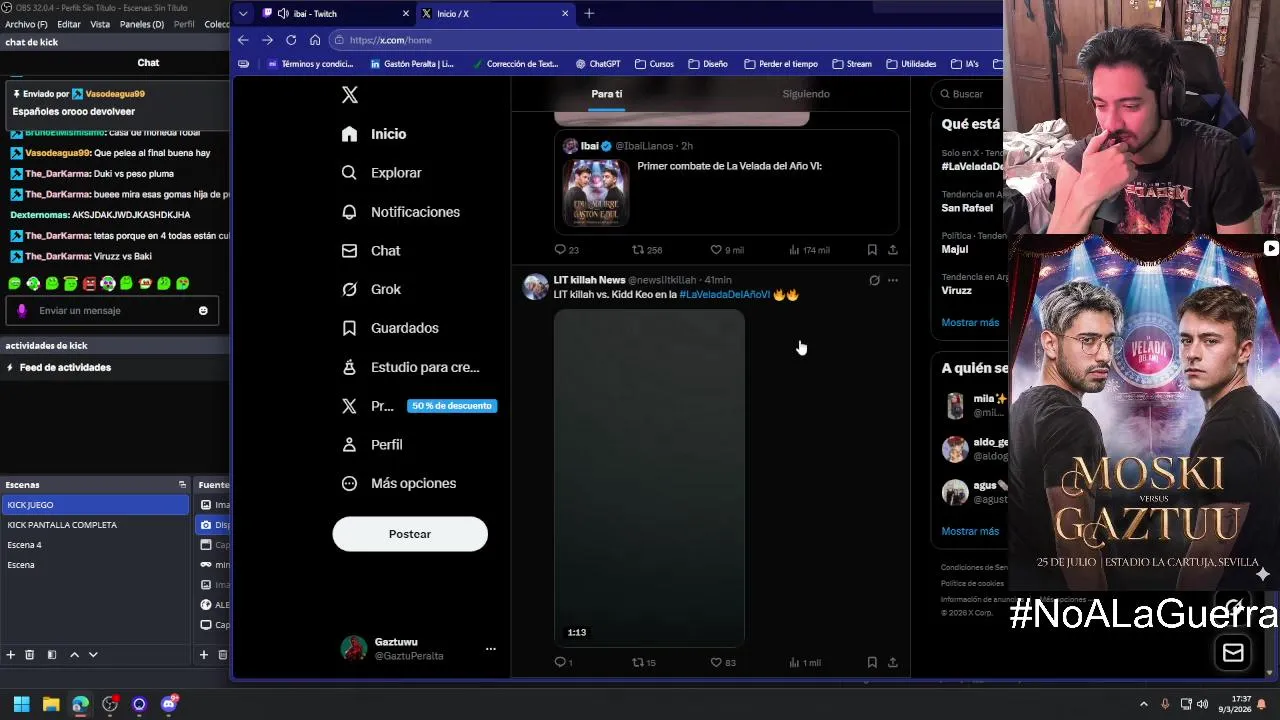
Task: Close the Inicio / X browser tab
Action: [565, 14]
